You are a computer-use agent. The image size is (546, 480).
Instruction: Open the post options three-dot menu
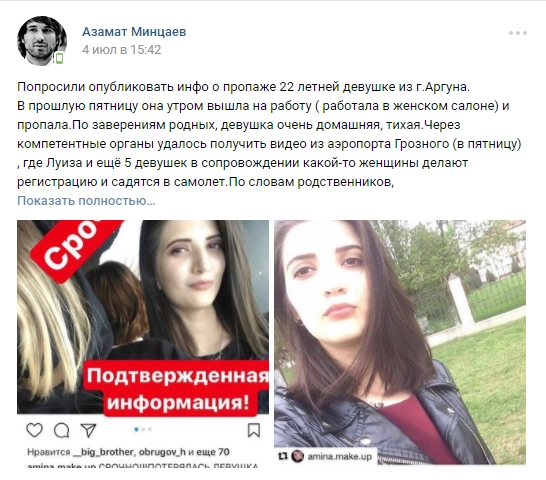click(517, 33)
